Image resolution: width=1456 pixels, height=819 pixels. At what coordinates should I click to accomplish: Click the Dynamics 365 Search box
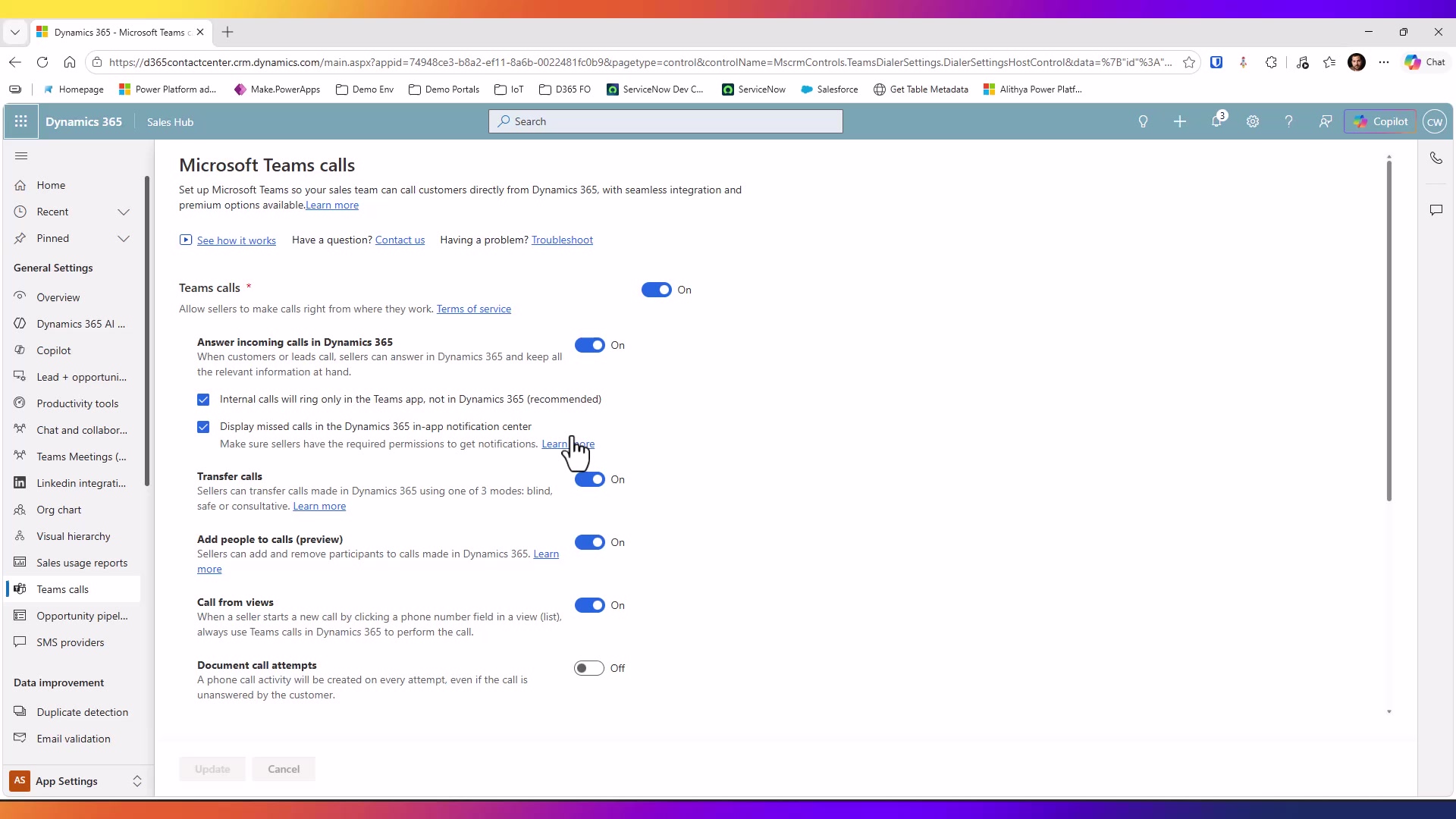click(x=666, y=121)
